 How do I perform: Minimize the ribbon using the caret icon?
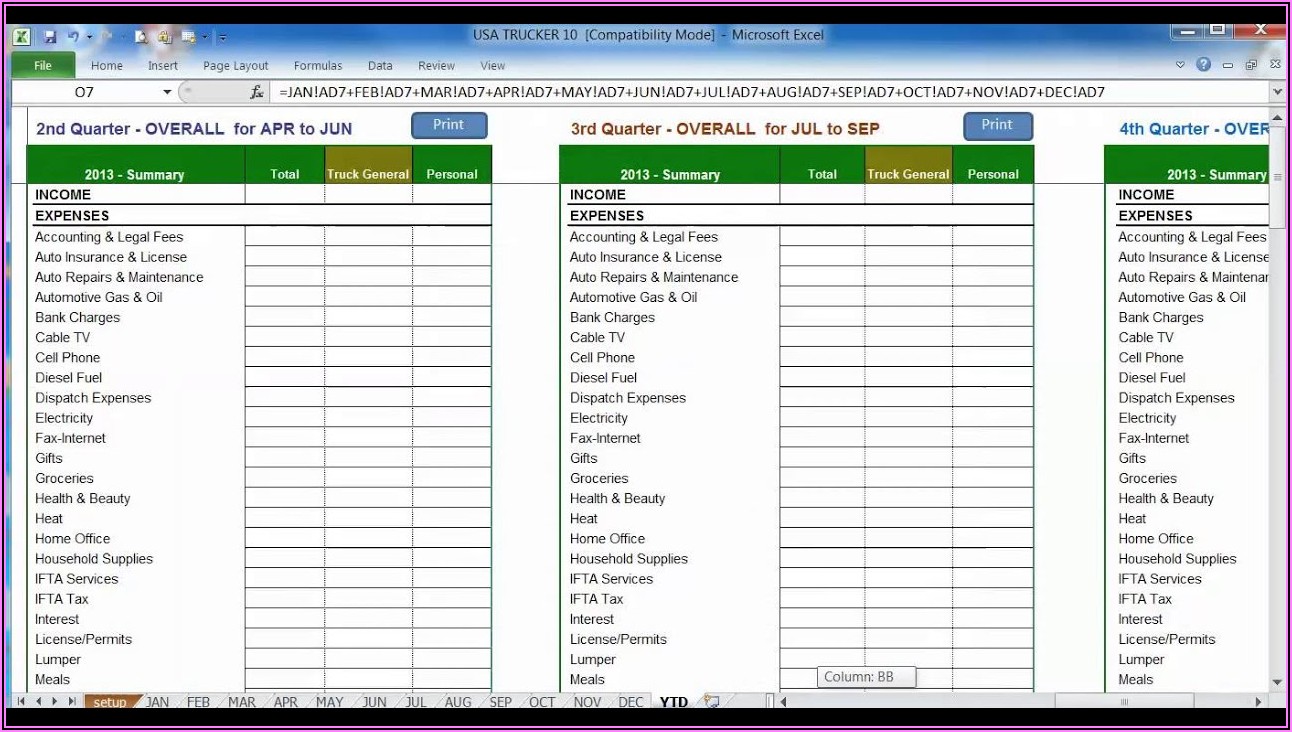[x=1181, y=65]
